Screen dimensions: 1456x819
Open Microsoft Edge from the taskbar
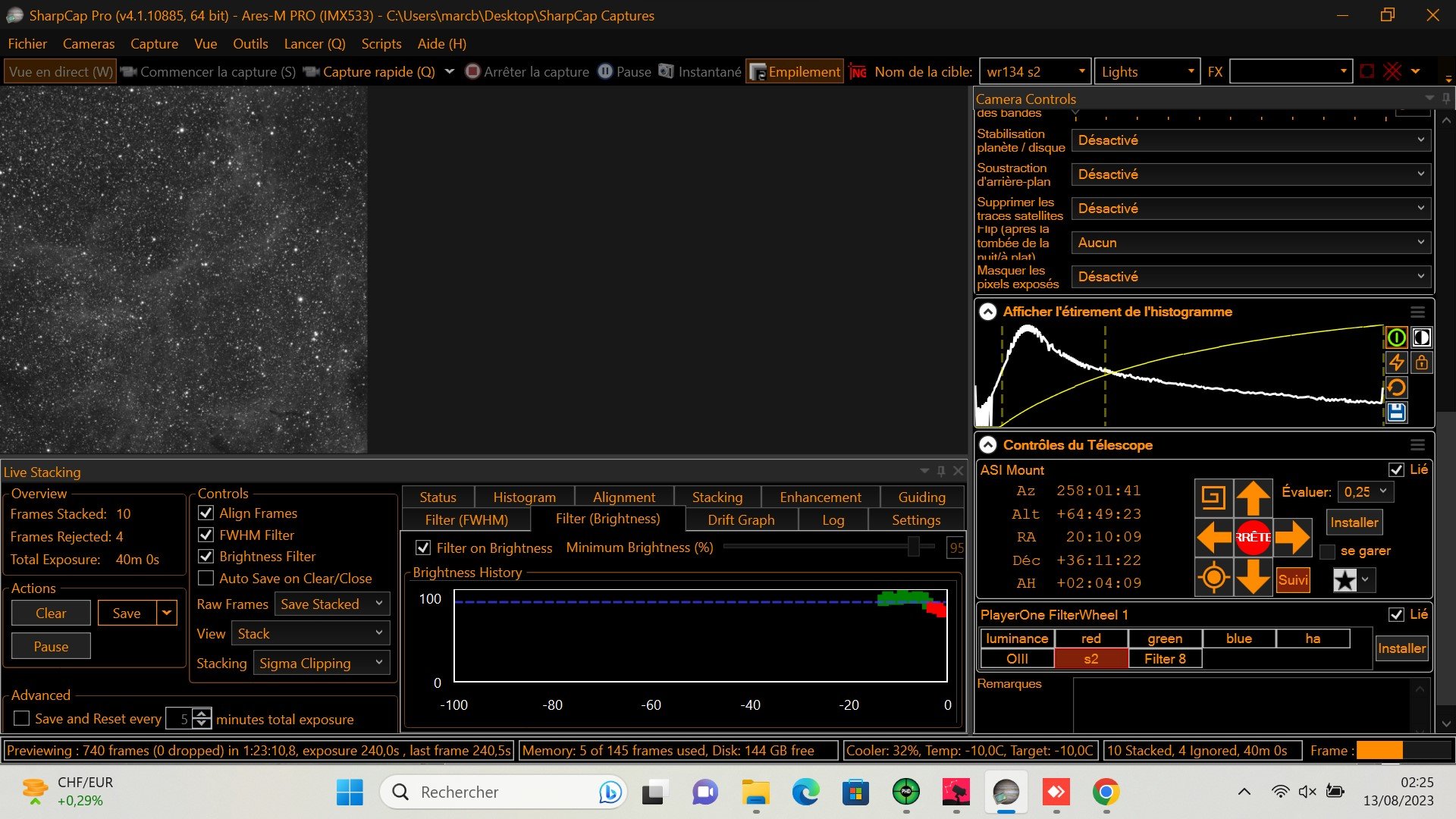(805, 792)
